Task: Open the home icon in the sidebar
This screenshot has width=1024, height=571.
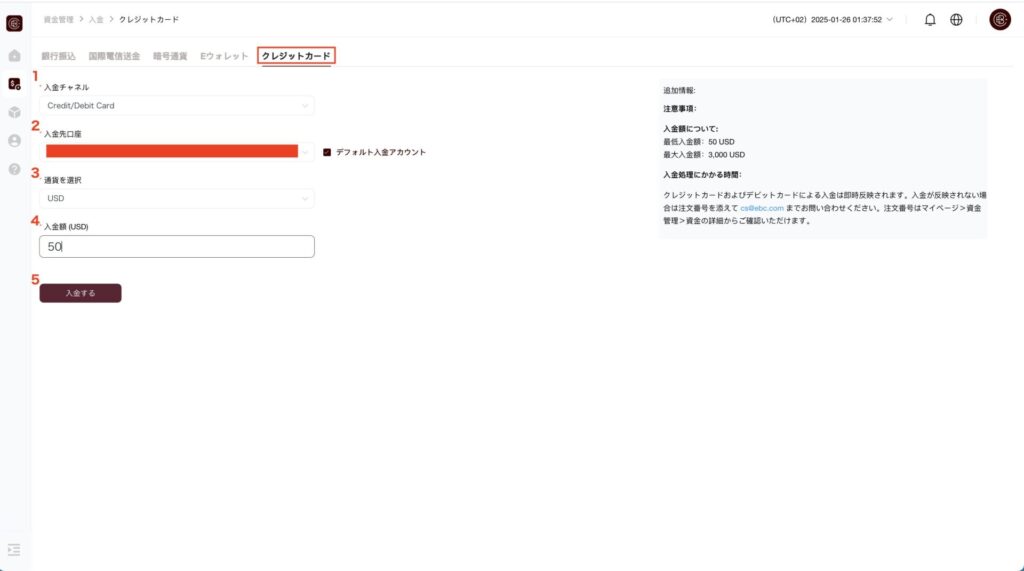Action: pyautogui.click(x=14, y=56)
